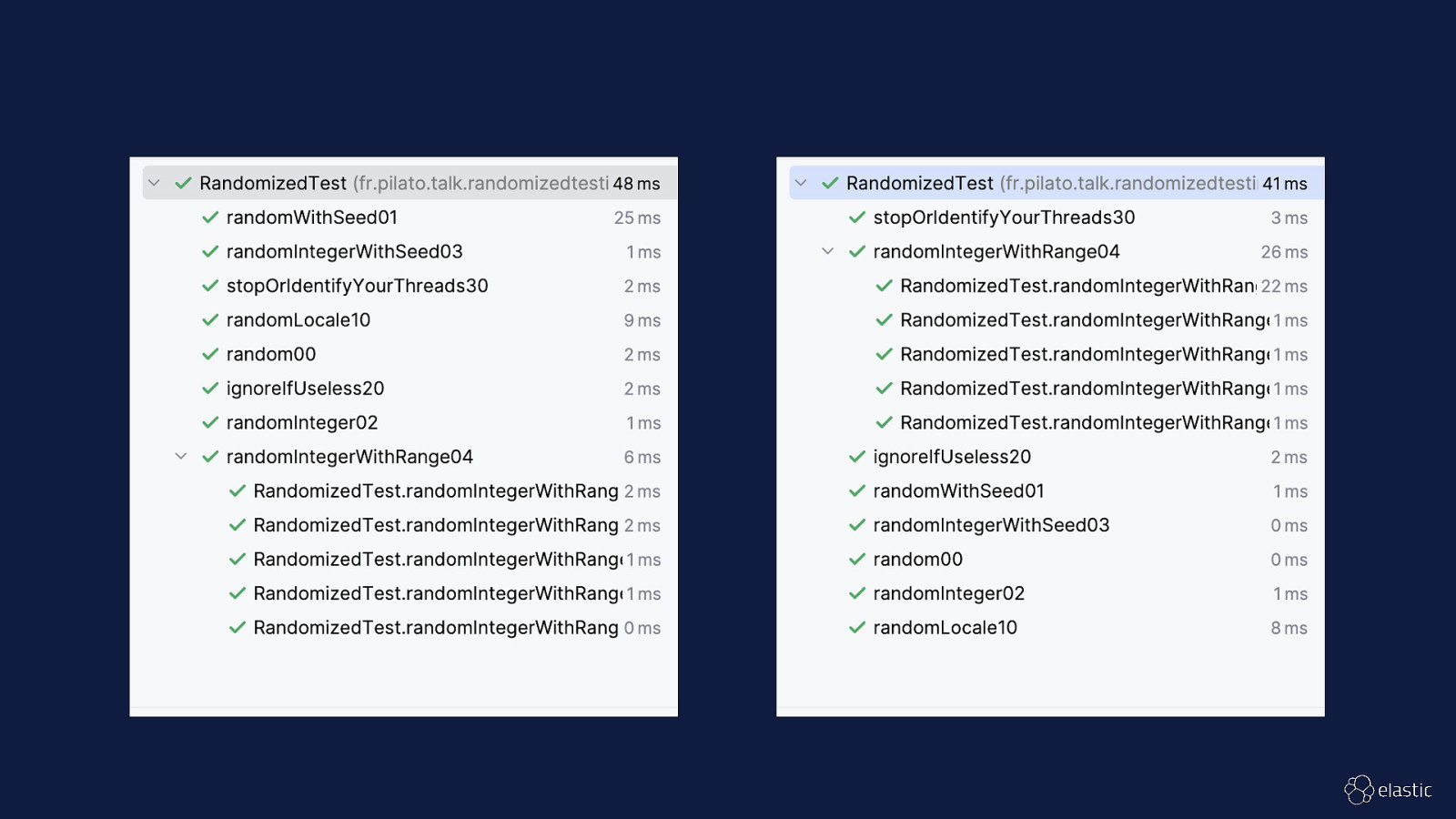Collapse the left RandomizedTest root node
Screen dimensions: 1456x819
pyautogui.click(x=154, y=183)
